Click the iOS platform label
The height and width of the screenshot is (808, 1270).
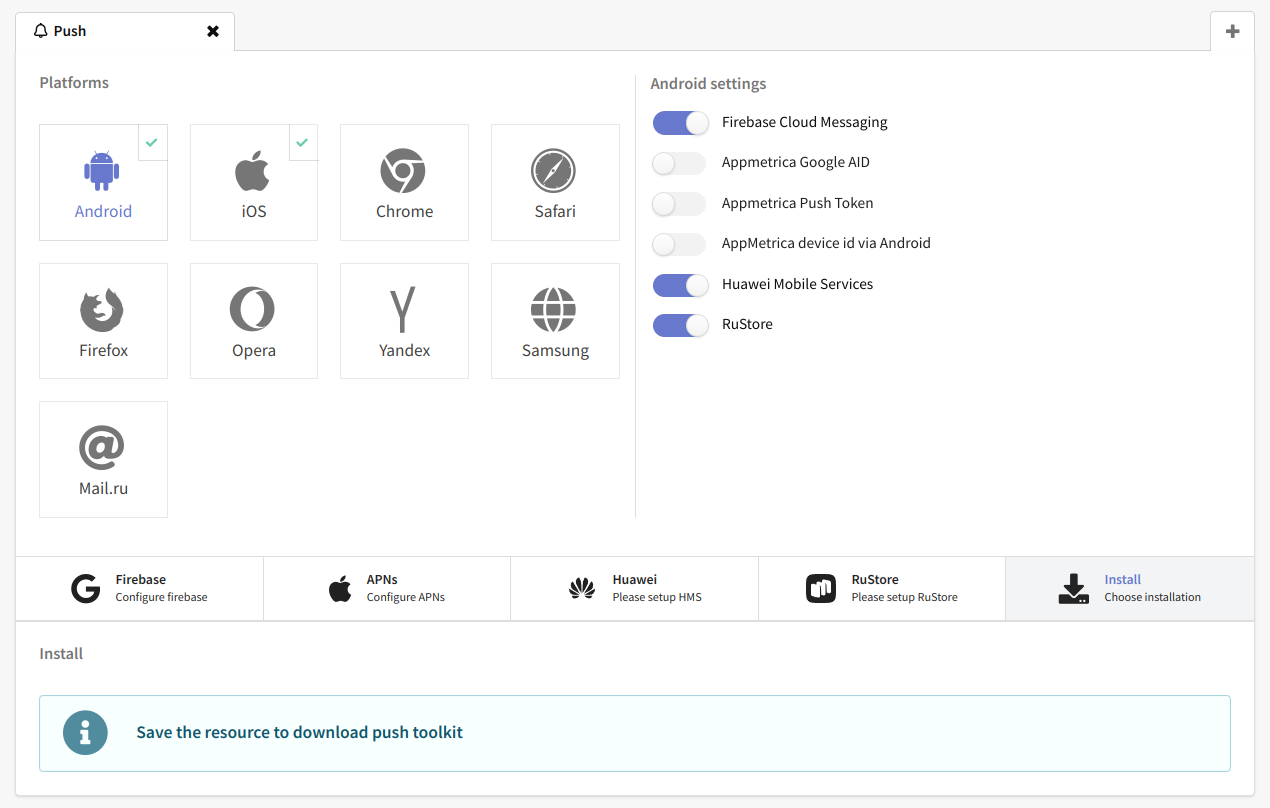(x=254, y=212)
